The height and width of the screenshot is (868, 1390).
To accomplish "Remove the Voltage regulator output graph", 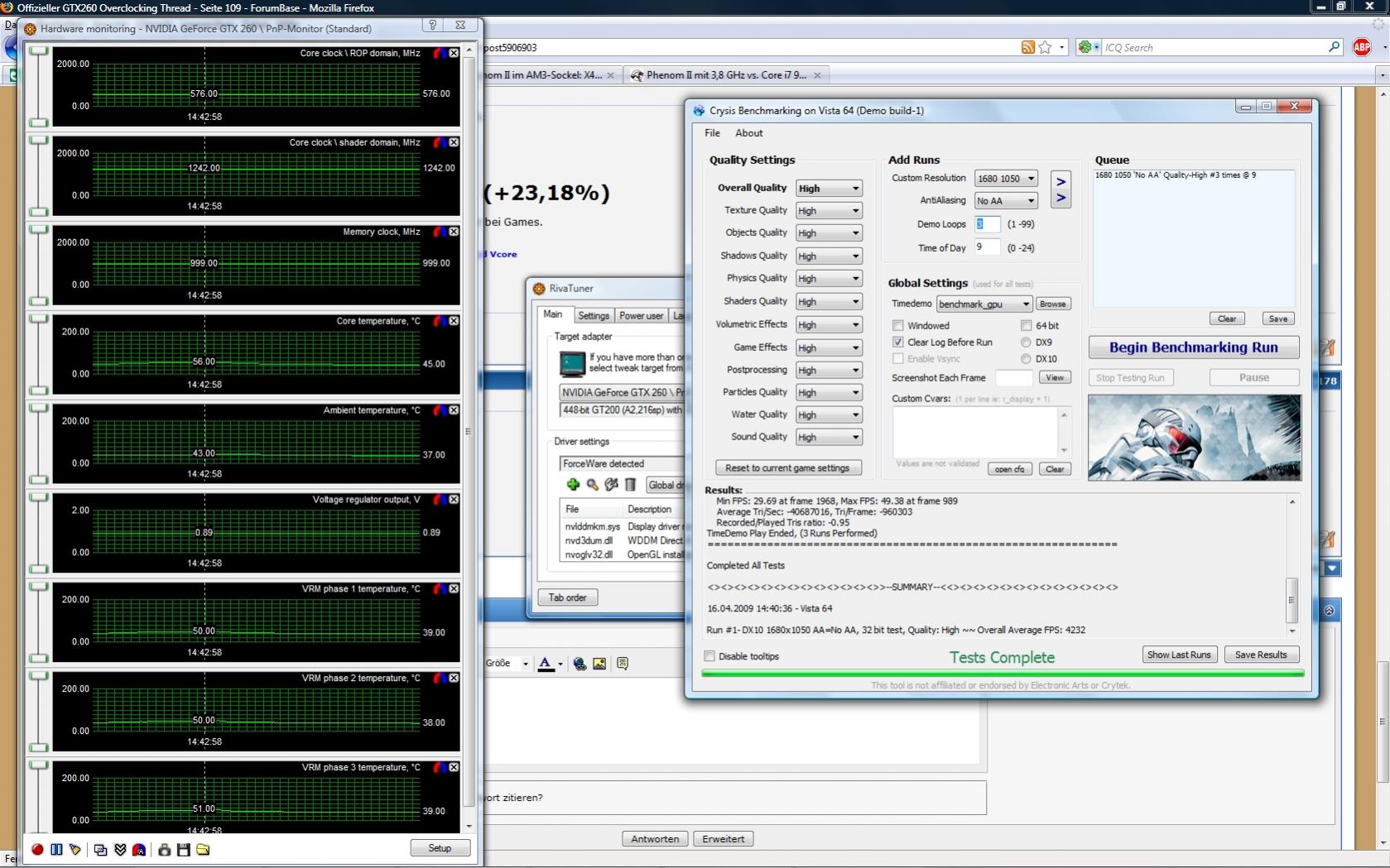I will [x=454, y=500].
